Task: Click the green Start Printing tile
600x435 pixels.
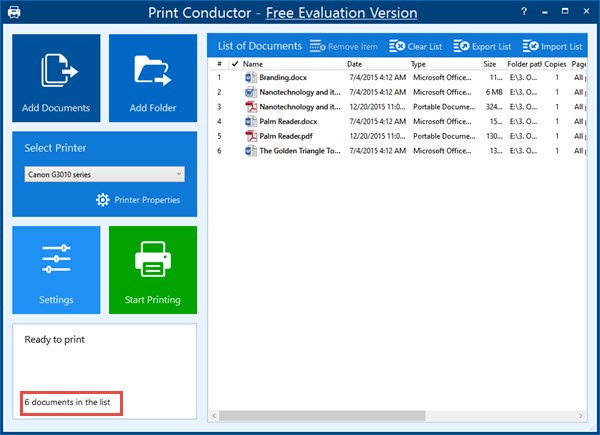Action: (x=153, y=270)
